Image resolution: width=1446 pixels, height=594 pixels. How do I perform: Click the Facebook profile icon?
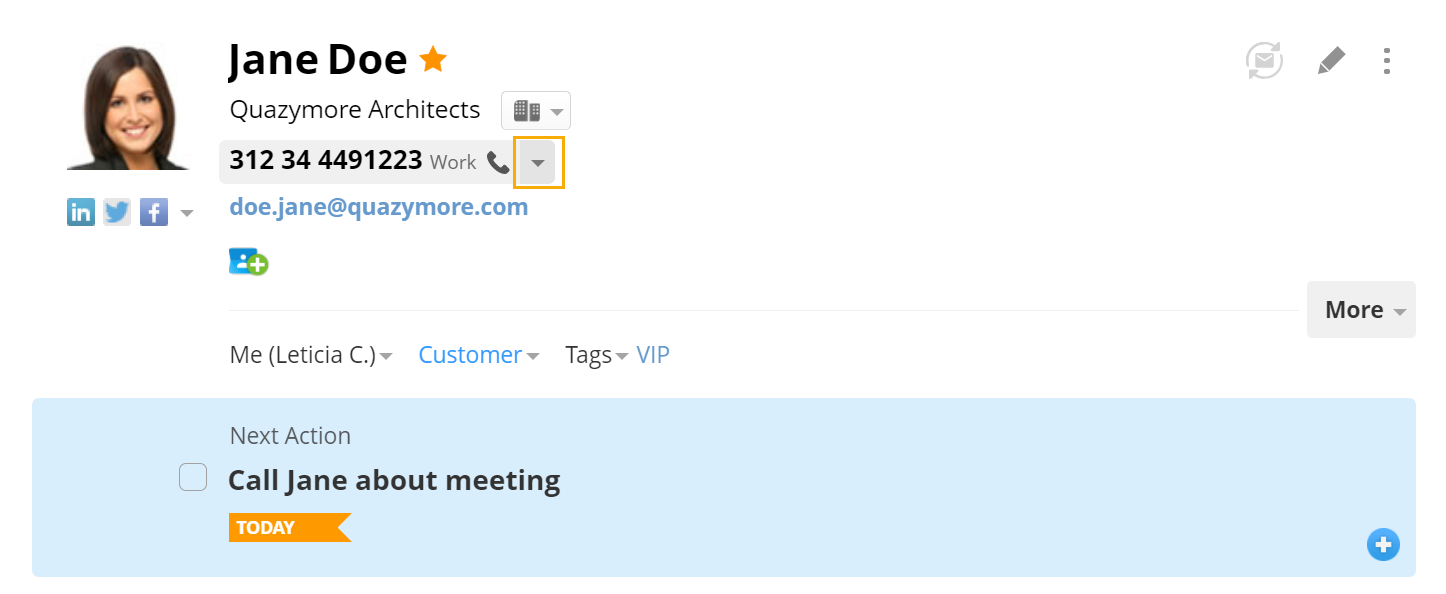tap(154, 212)
